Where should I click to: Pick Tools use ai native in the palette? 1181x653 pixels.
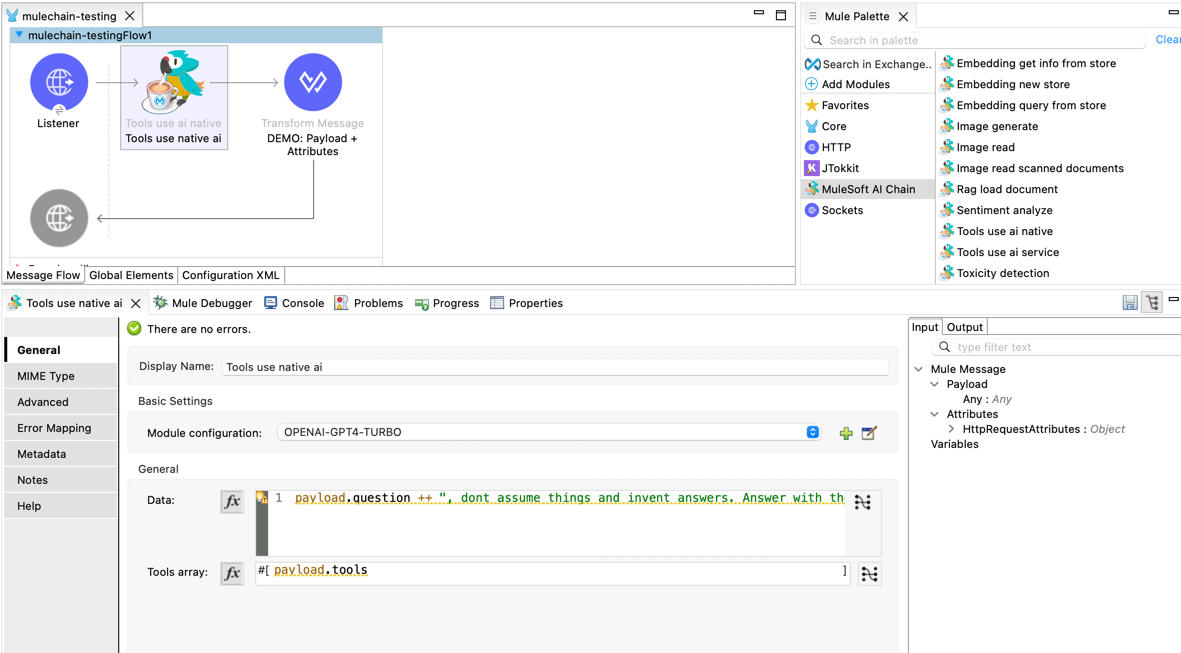click(996, 231)
